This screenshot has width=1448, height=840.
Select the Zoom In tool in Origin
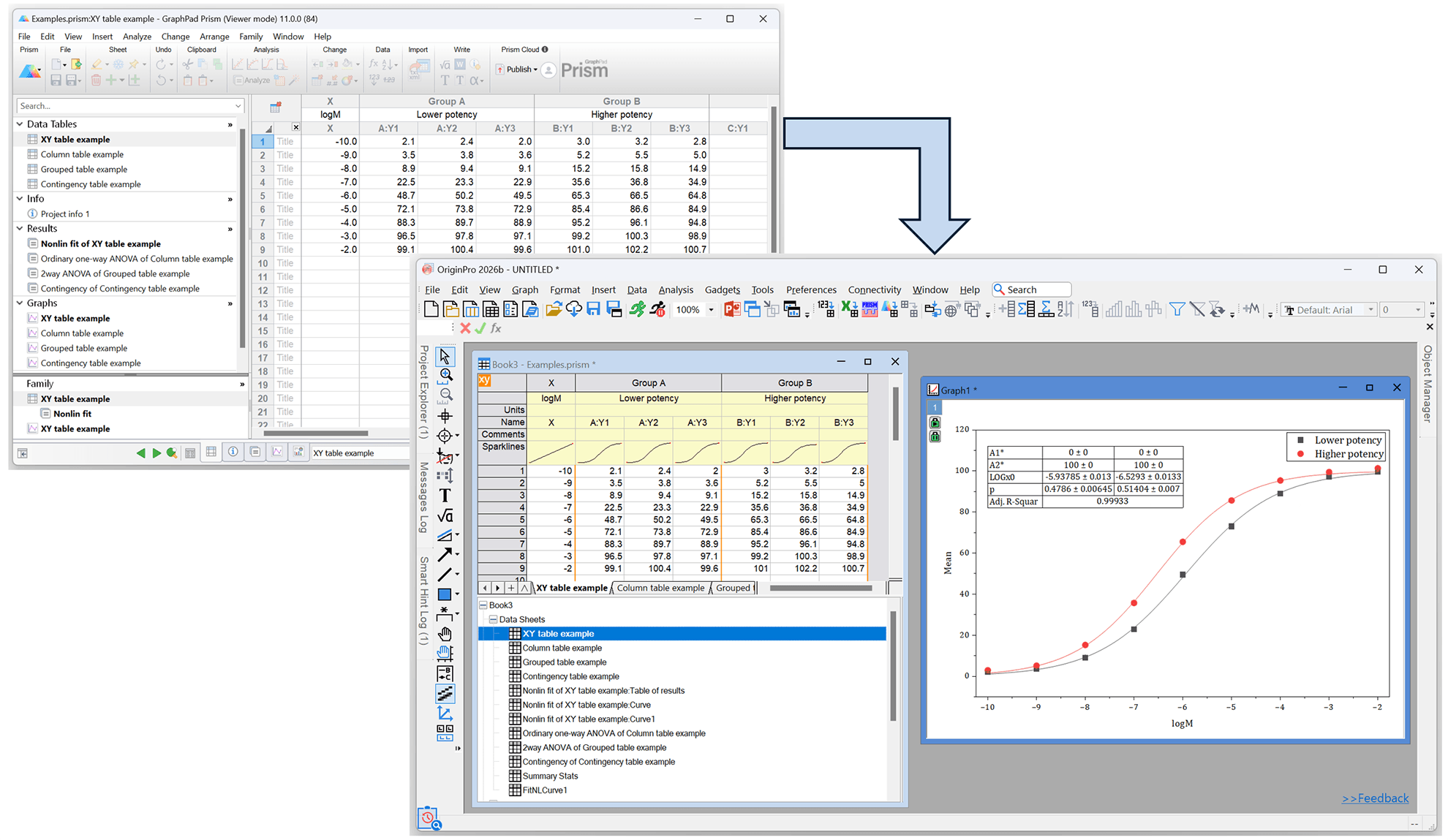pos(445,376)
